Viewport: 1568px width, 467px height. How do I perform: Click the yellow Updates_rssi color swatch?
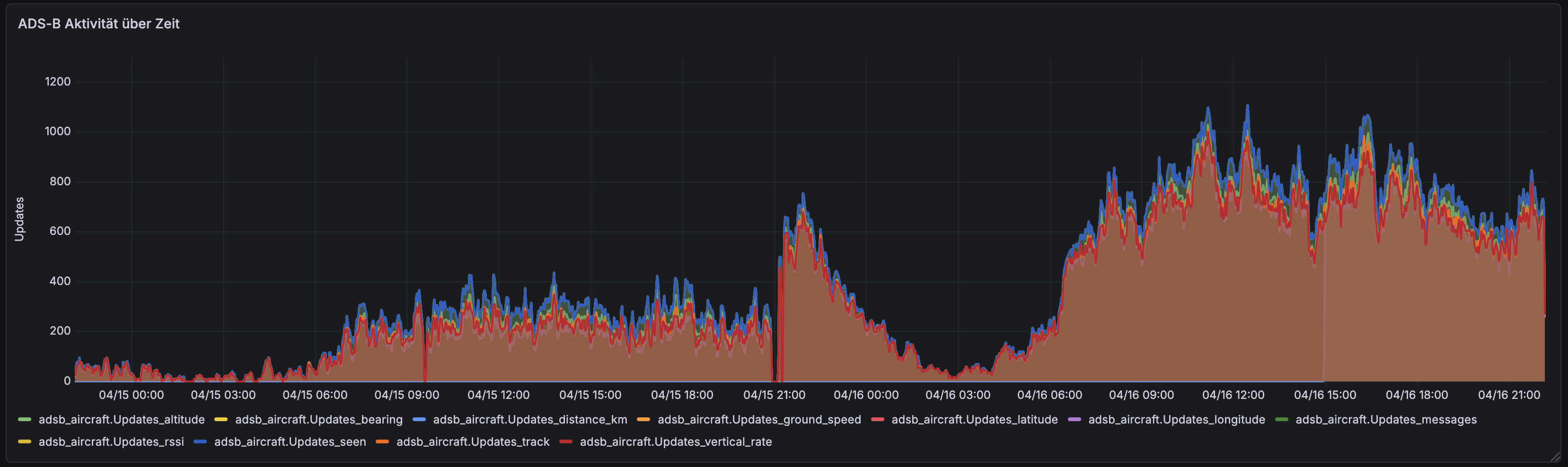point(25,442)
